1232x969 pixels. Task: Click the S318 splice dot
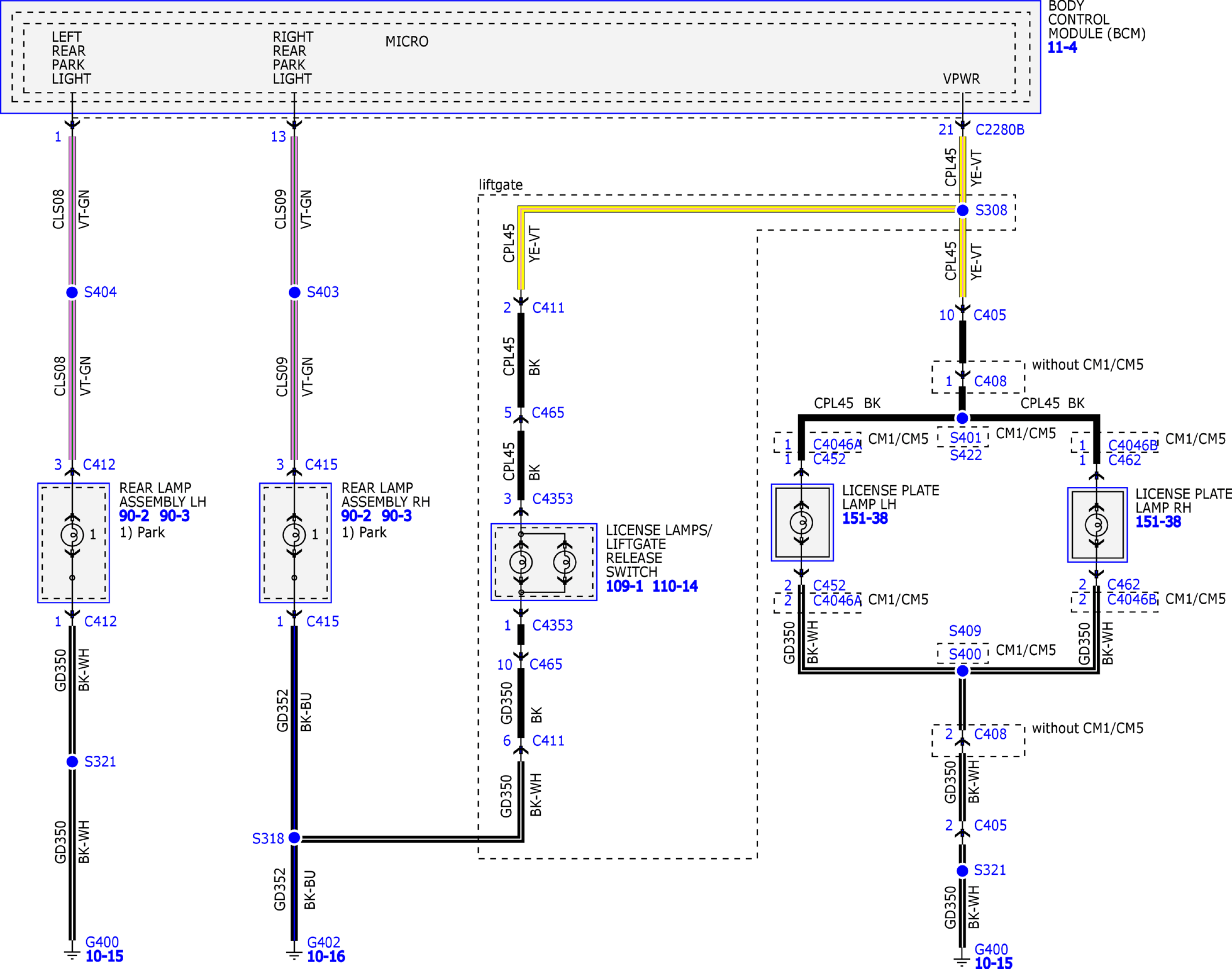(x=294, y=838)
